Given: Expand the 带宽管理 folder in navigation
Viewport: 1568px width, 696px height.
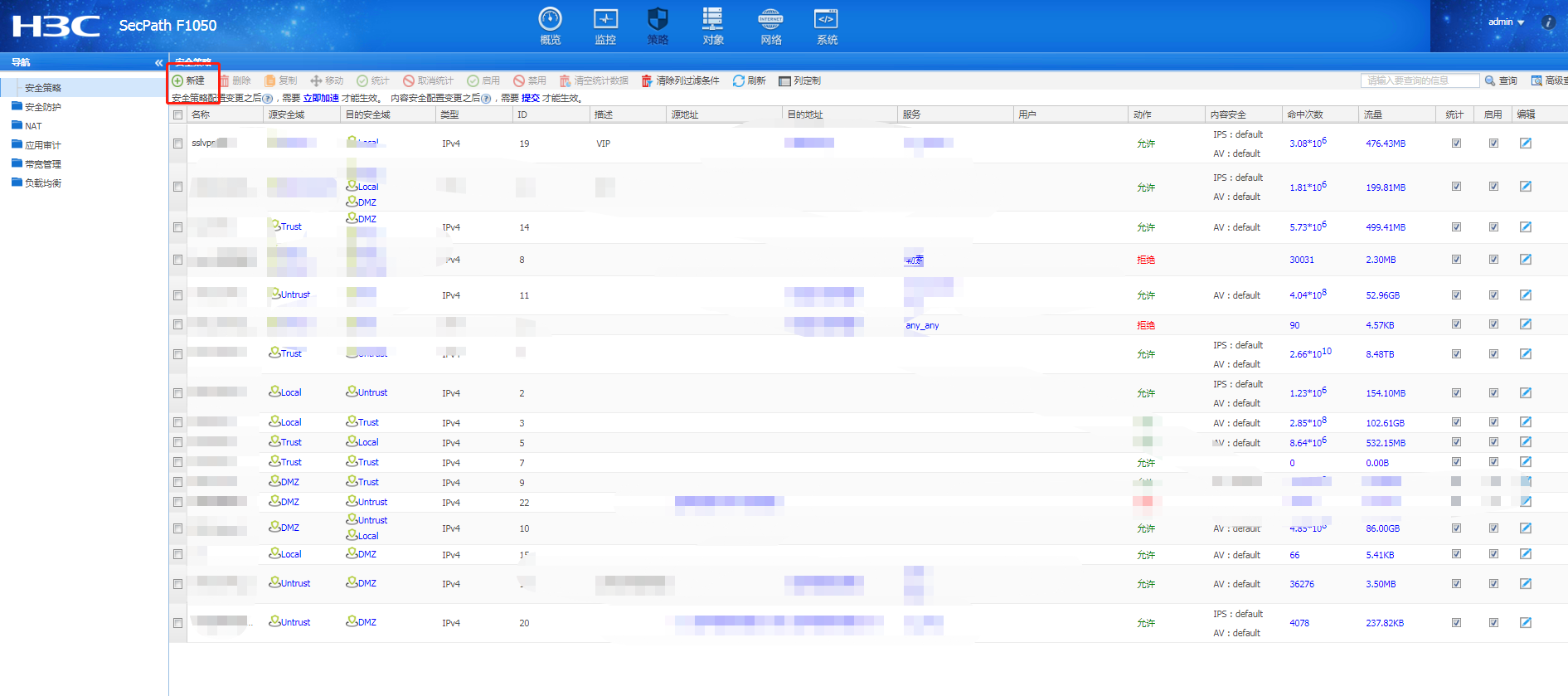Looking at the screenshot, I should click(36, 164).
